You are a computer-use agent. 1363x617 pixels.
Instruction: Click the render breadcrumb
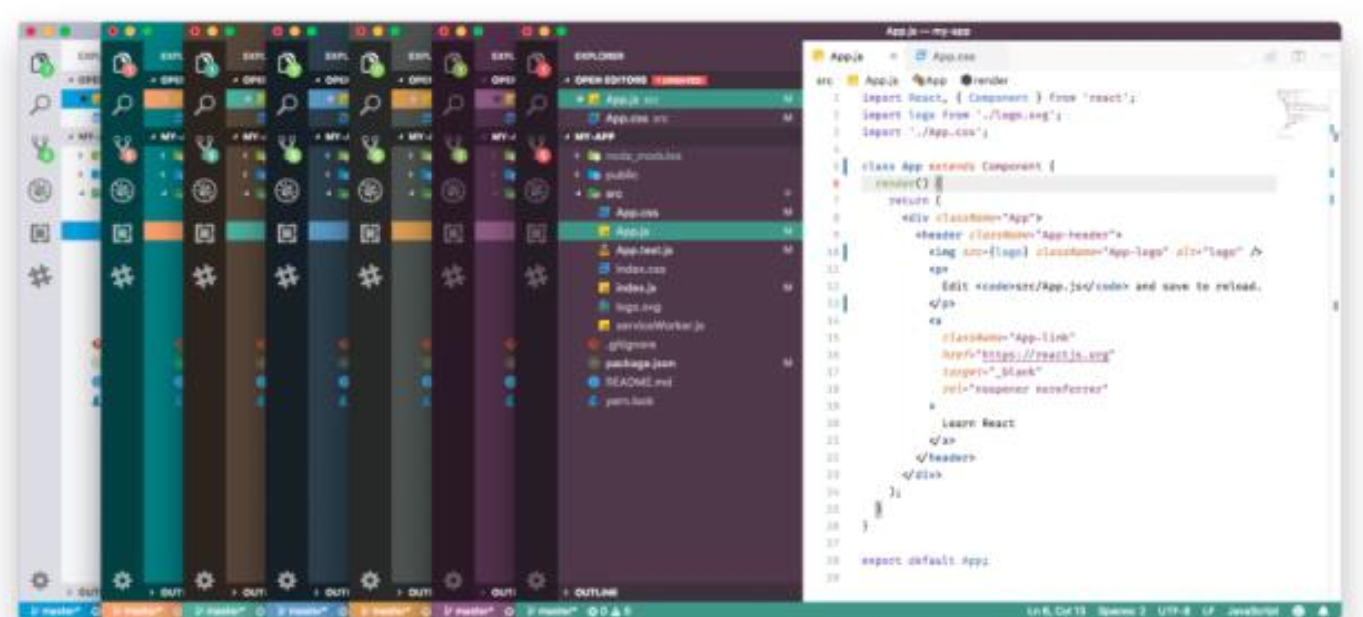985,80
